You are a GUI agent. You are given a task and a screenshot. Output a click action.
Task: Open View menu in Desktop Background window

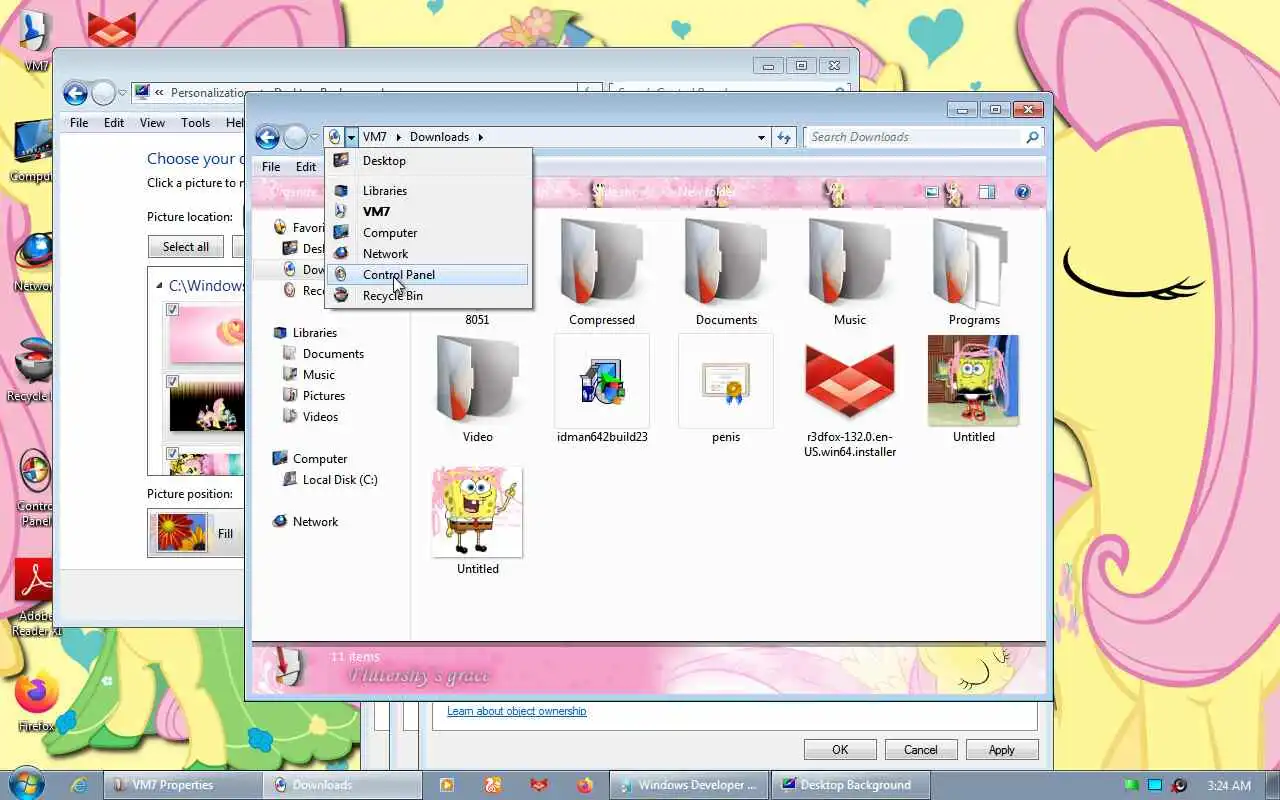(x=152, y=123)
